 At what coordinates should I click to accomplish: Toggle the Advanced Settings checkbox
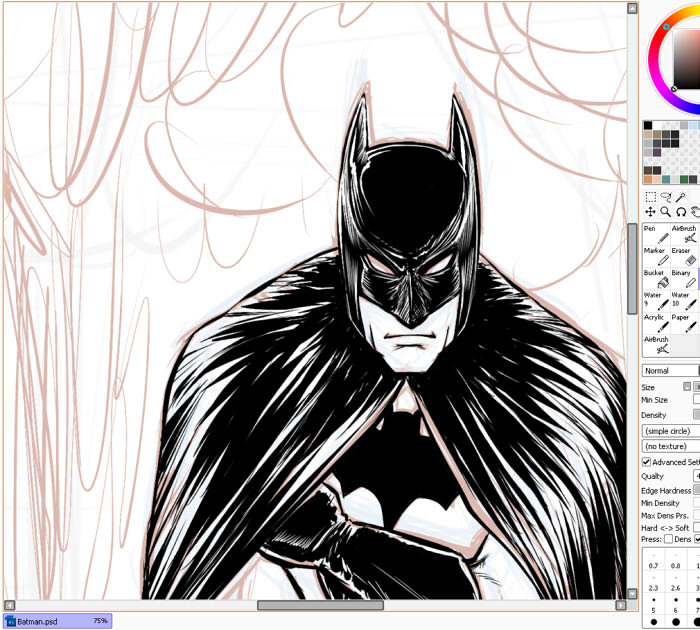646,462
